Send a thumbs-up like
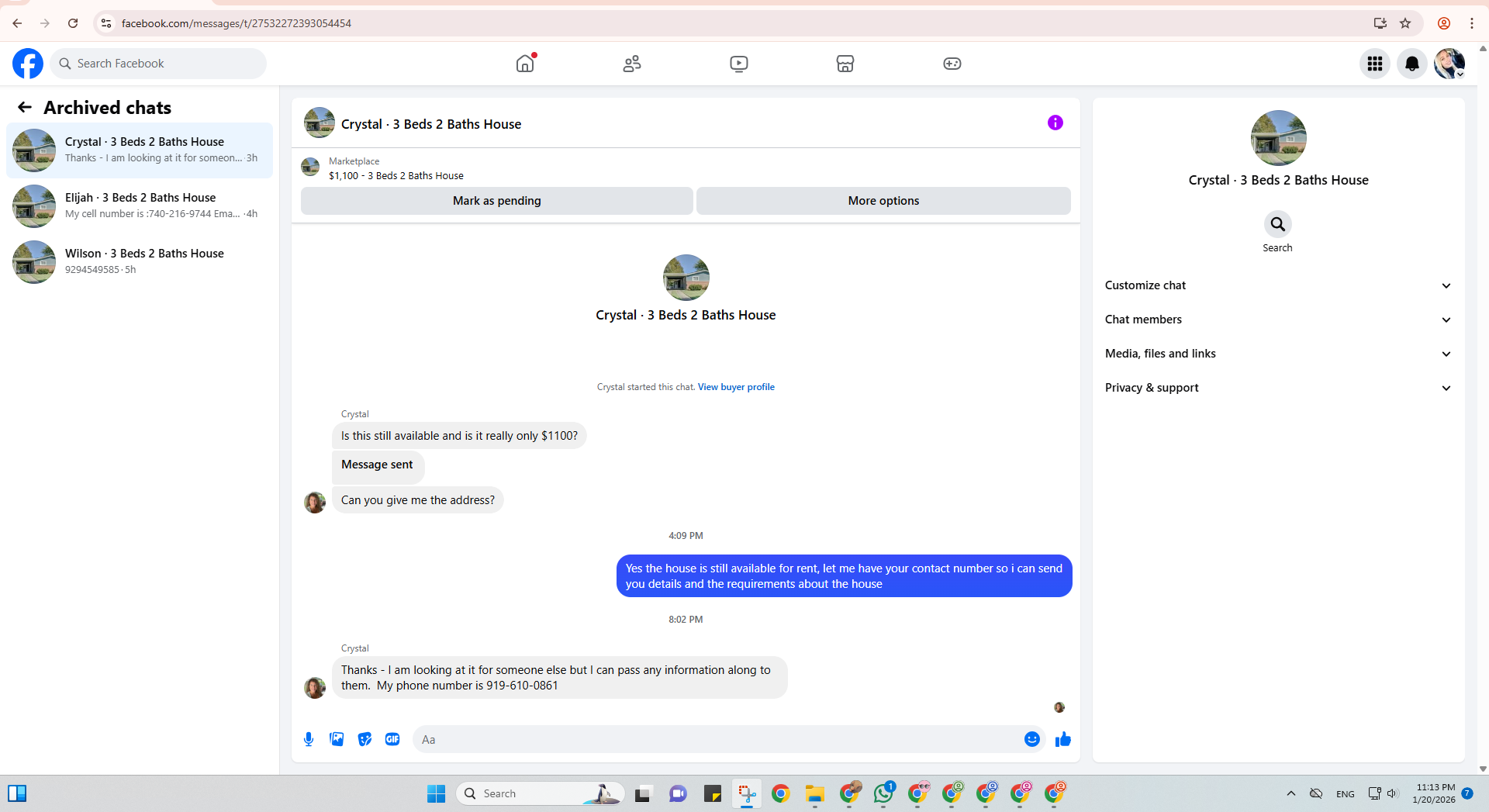Image resolution: width=1489 pixels, height=812 pixels. click(1063, 739)
